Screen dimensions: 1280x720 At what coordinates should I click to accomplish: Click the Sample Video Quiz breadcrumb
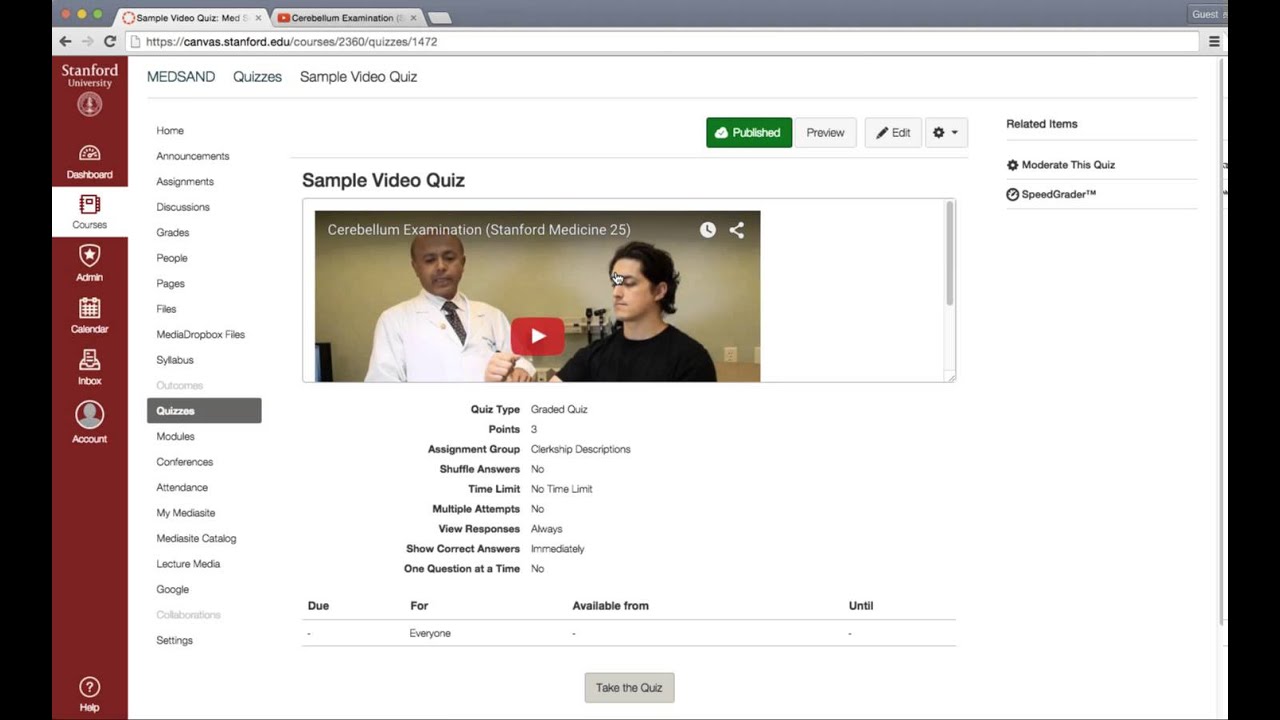point(359,77)
